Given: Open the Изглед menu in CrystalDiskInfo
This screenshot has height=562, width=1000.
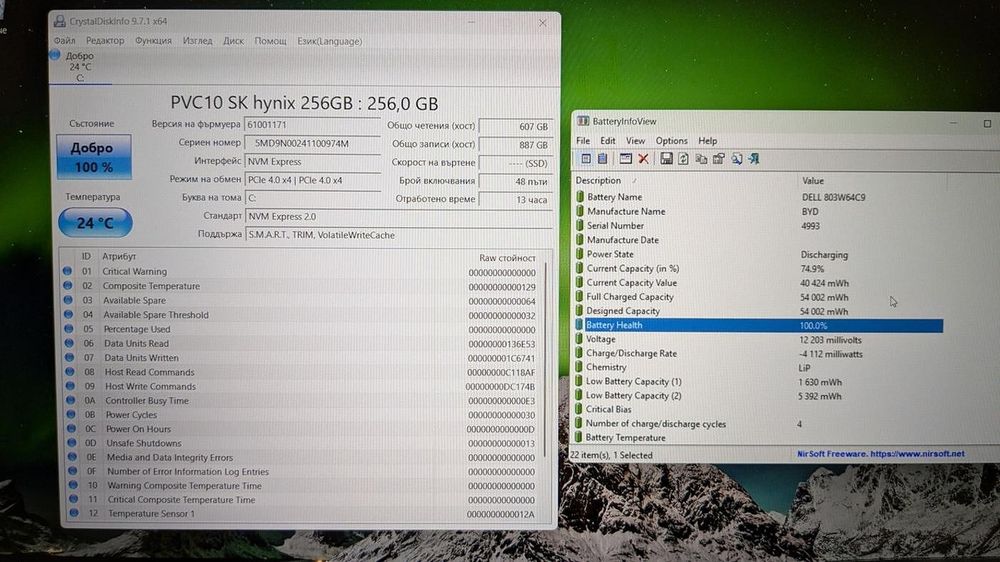Looking at the screenshot, I should [198, 41].
